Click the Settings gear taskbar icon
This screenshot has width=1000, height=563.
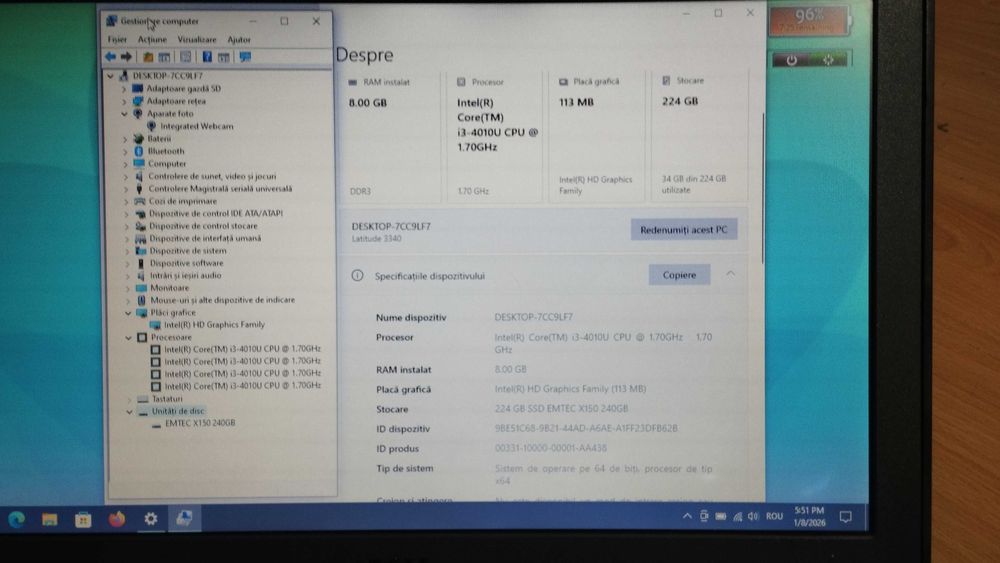[x=151, y=519]
